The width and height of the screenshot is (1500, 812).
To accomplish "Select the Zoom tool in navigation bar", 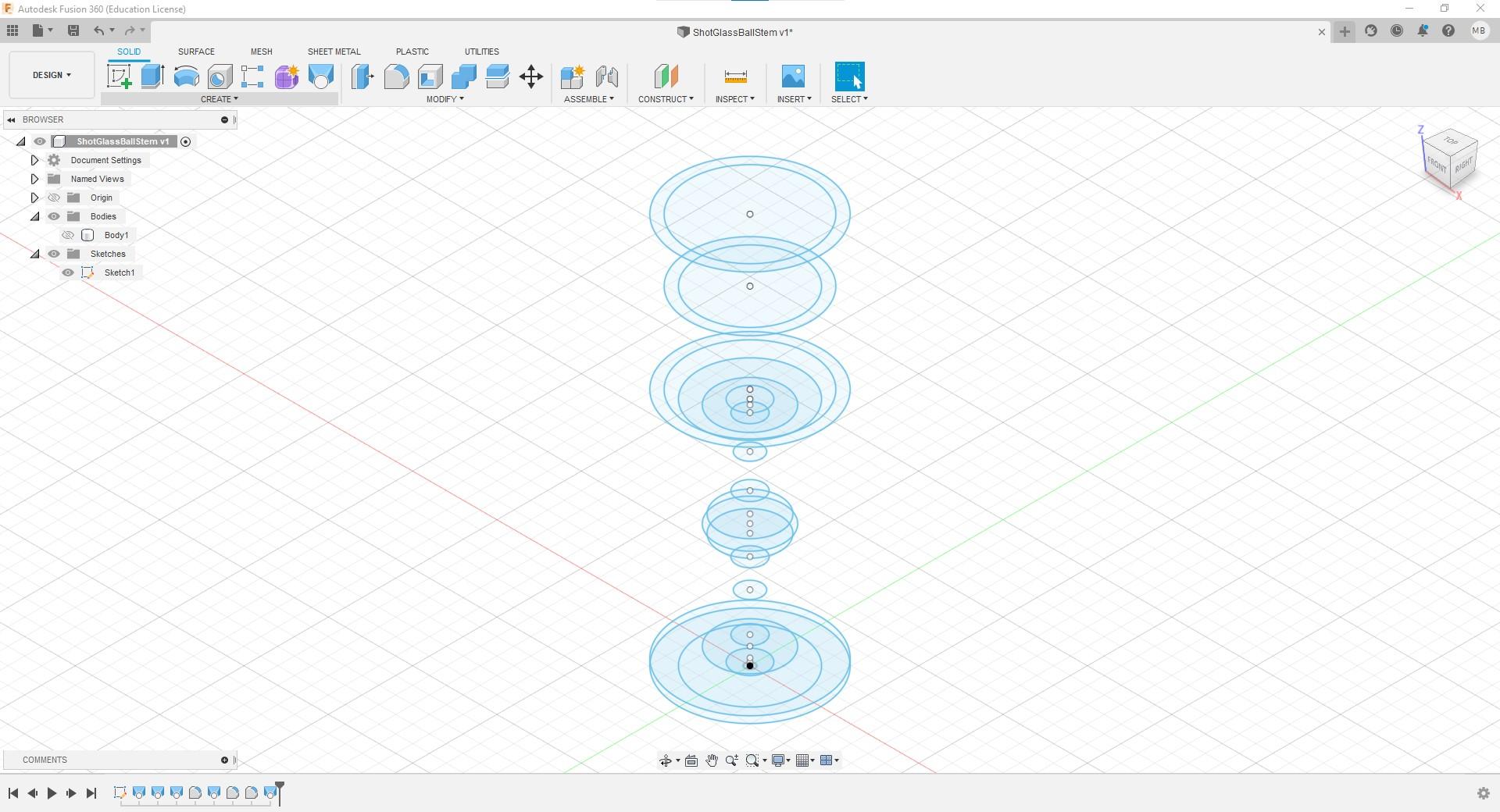I will coord(732,760).
